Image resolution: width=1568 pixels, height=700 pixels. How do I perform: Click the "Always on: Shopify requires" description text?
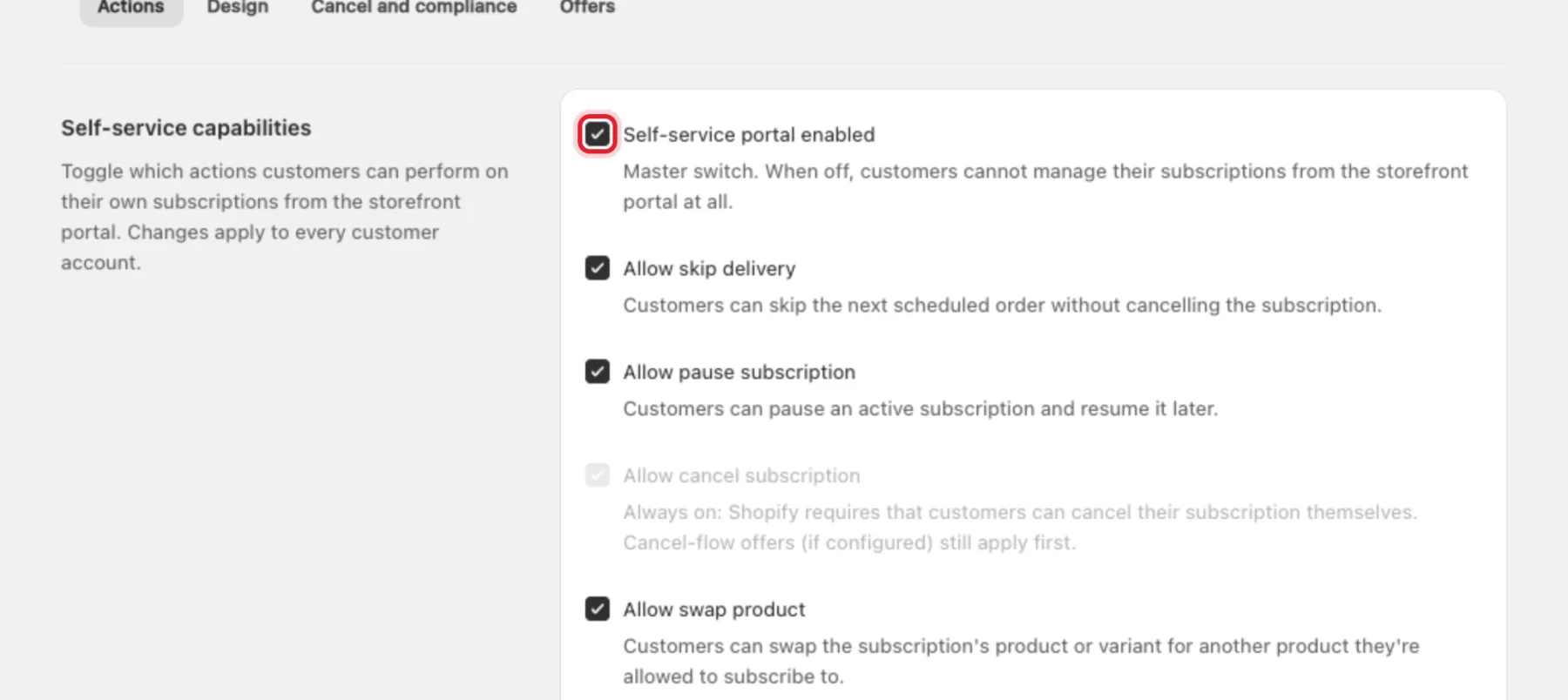1020,528
